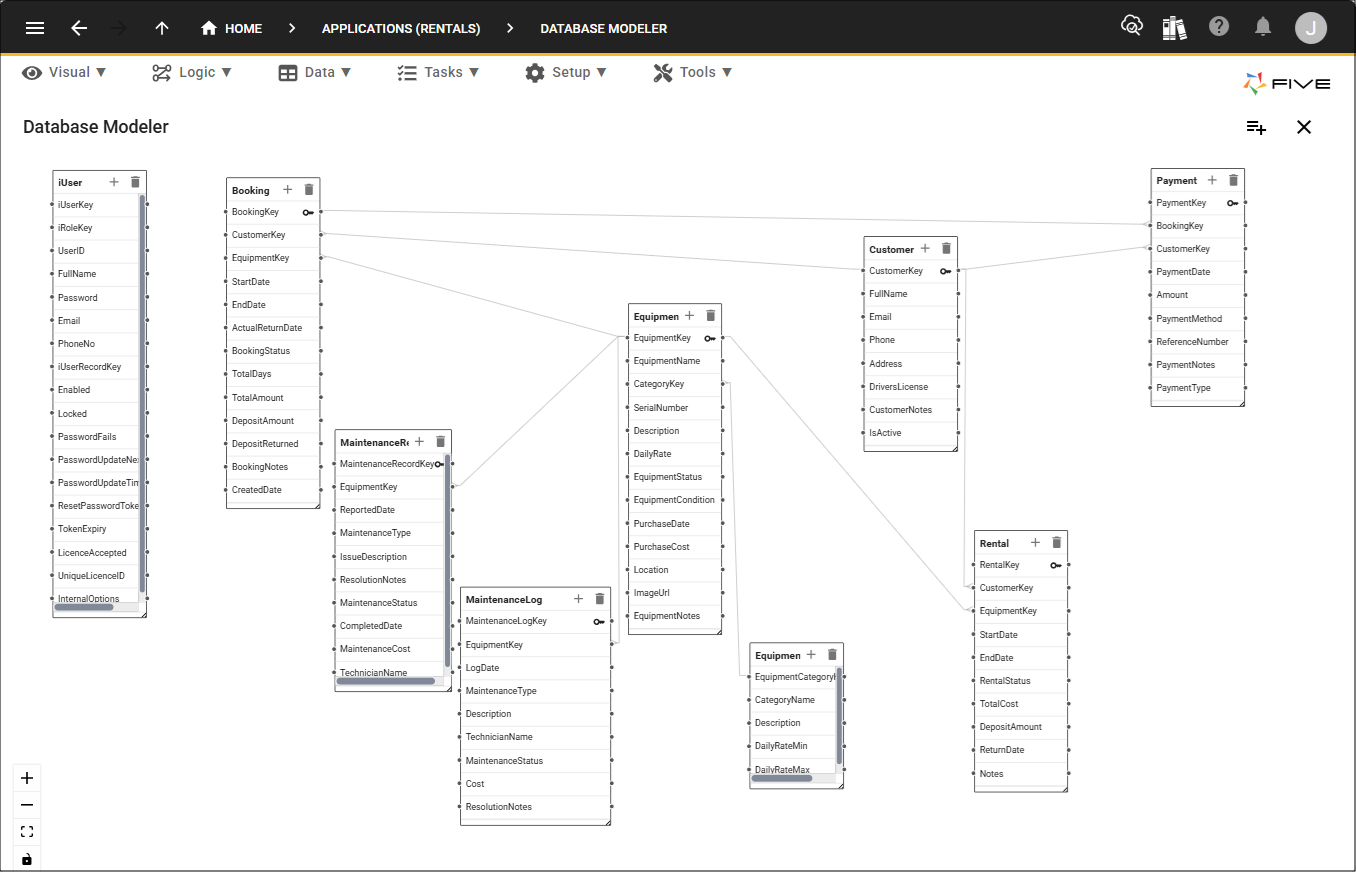The width and height of the screenshot is (1356, 872).
Task: Open the Data menu
Action: point(315,72)
